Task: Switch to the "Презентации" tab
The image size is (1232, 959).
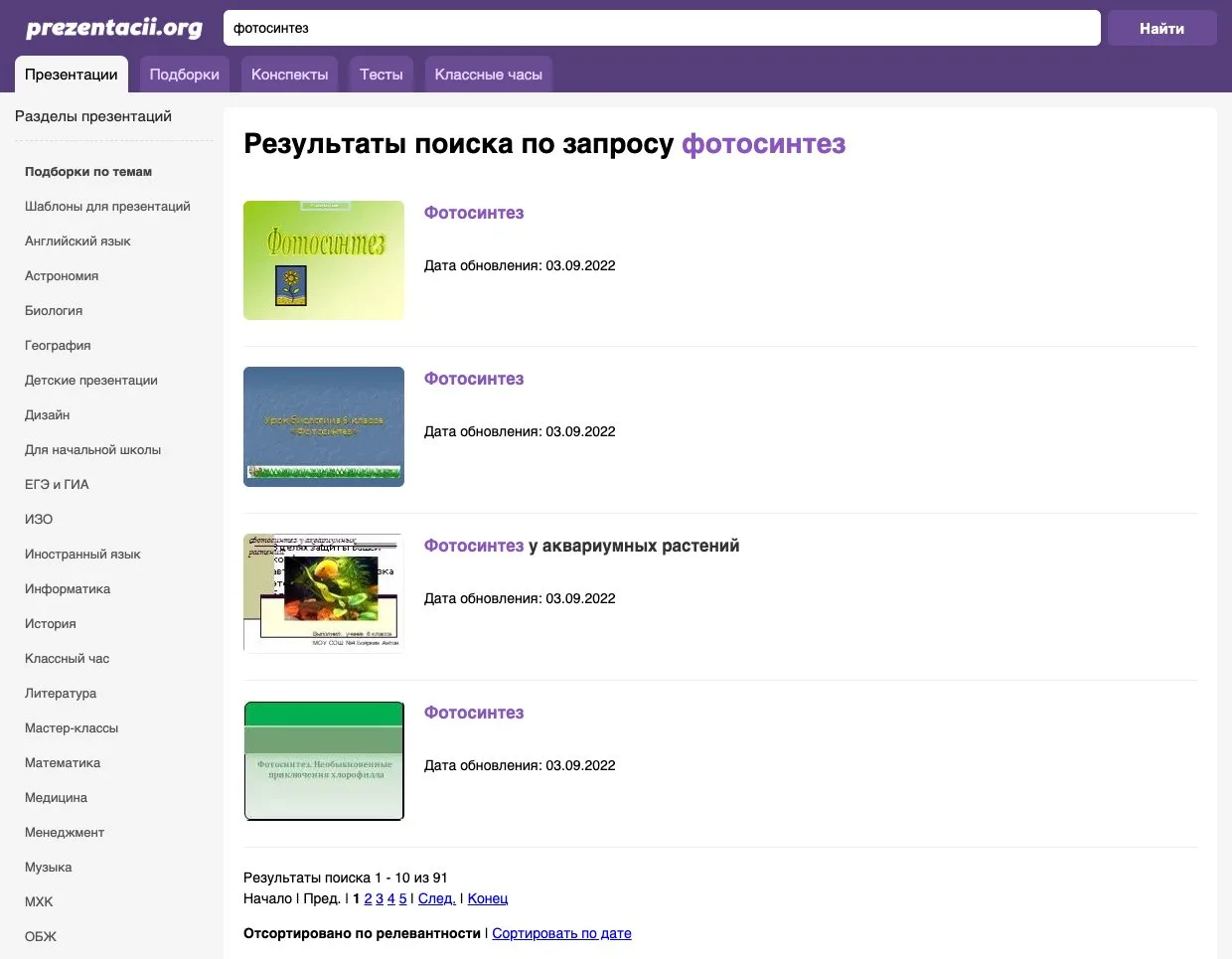Action: pyautogui.click(x=72, y=75)
